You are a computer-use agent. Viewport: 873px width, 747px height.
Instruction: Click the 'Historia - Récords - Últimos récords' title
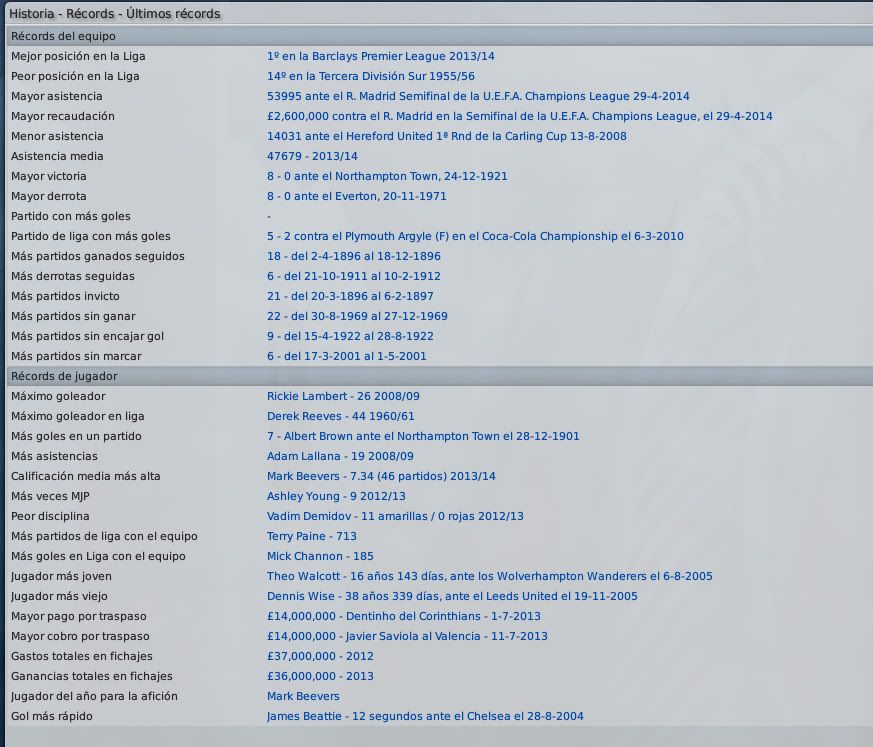pyautogui.click(x=115, y=13)
